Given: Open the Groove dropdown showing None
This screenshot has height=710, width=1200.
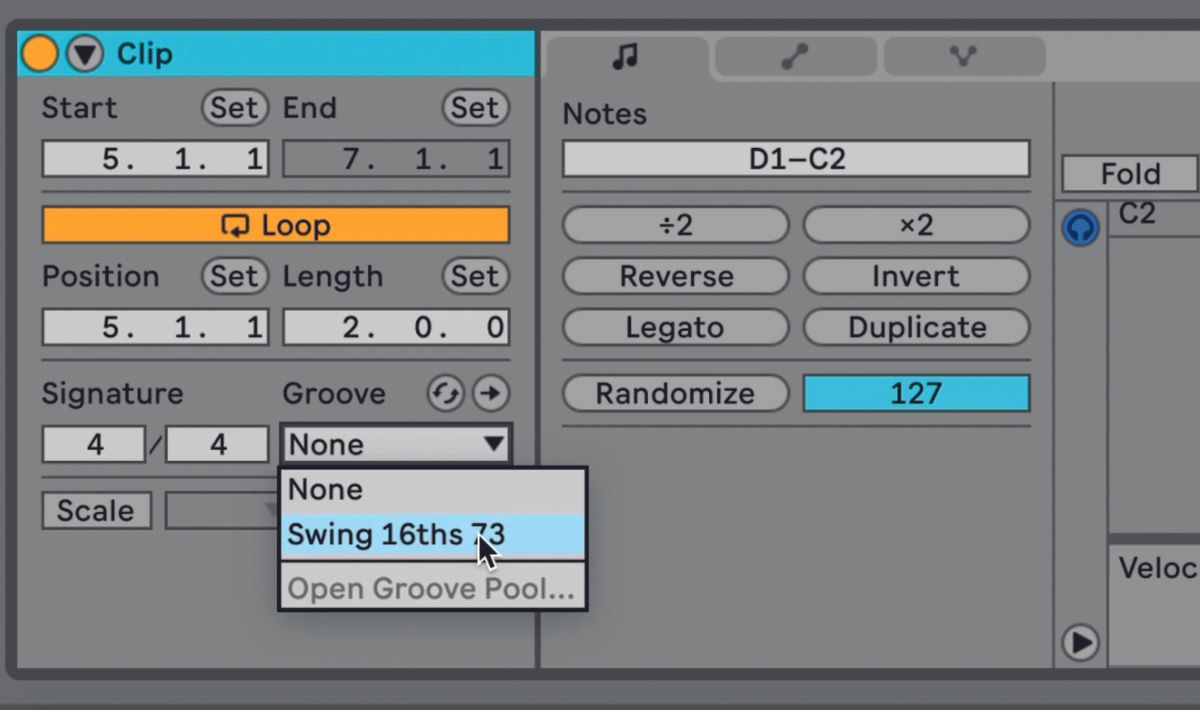Looking at the screenshot, I should [396, 444].
